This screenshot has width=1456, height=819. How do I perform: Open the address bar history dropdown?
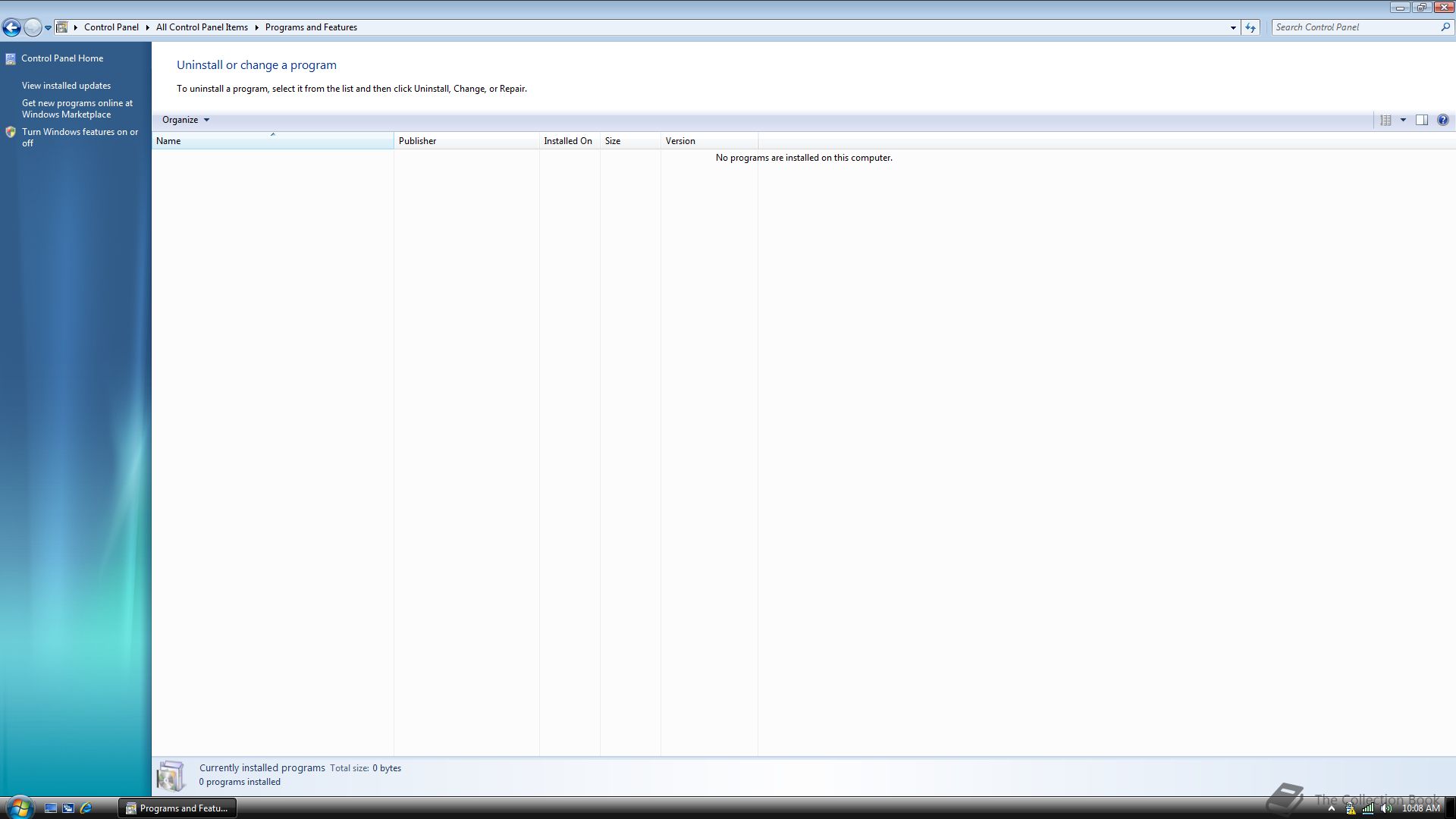[1233, 27]
